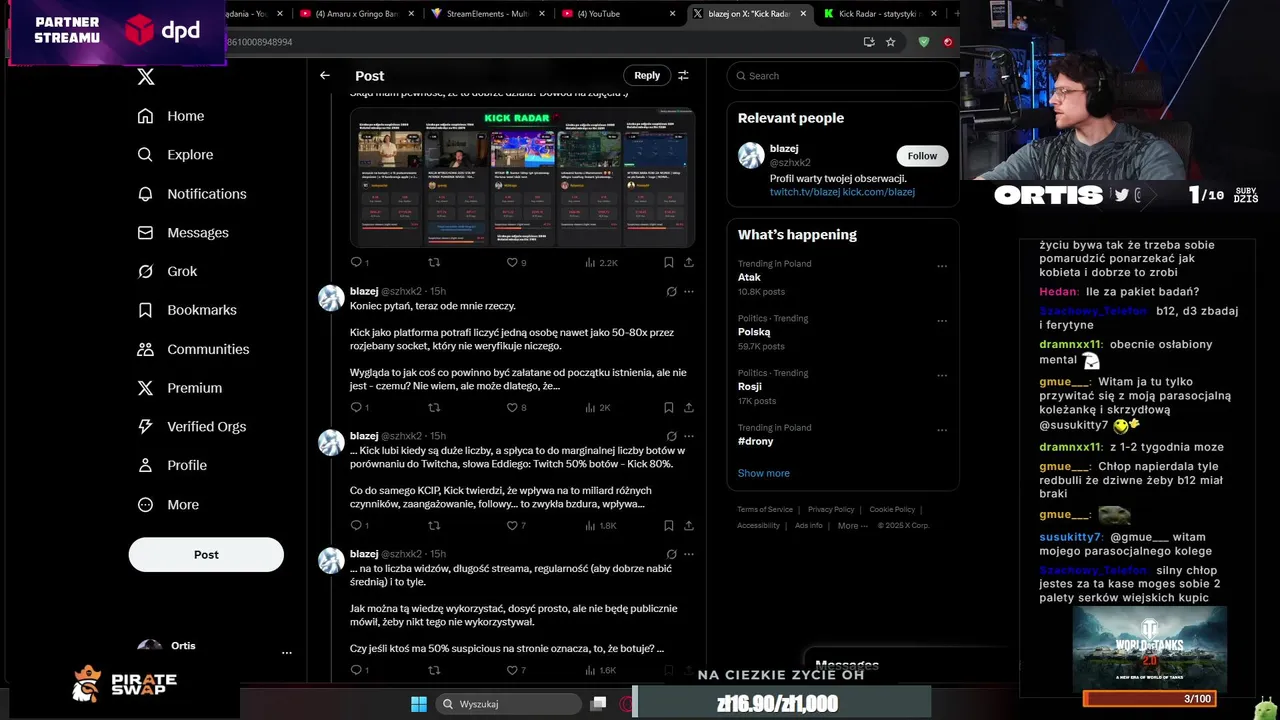Screen dimensions: 1280x720
Task: Bookmark the Kick Radar image post
Action: point(668,263)
